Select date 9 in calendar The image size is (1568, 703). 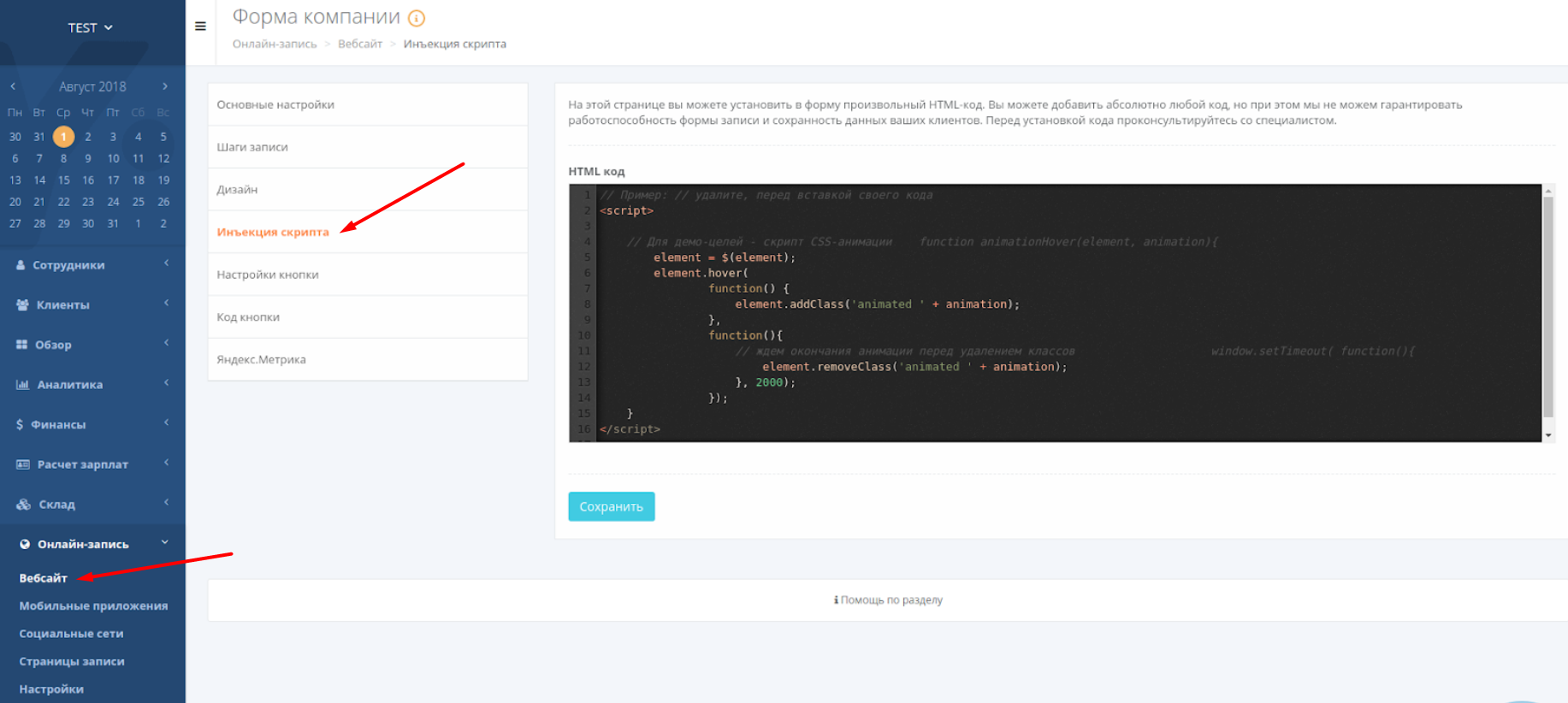(88, 159)
